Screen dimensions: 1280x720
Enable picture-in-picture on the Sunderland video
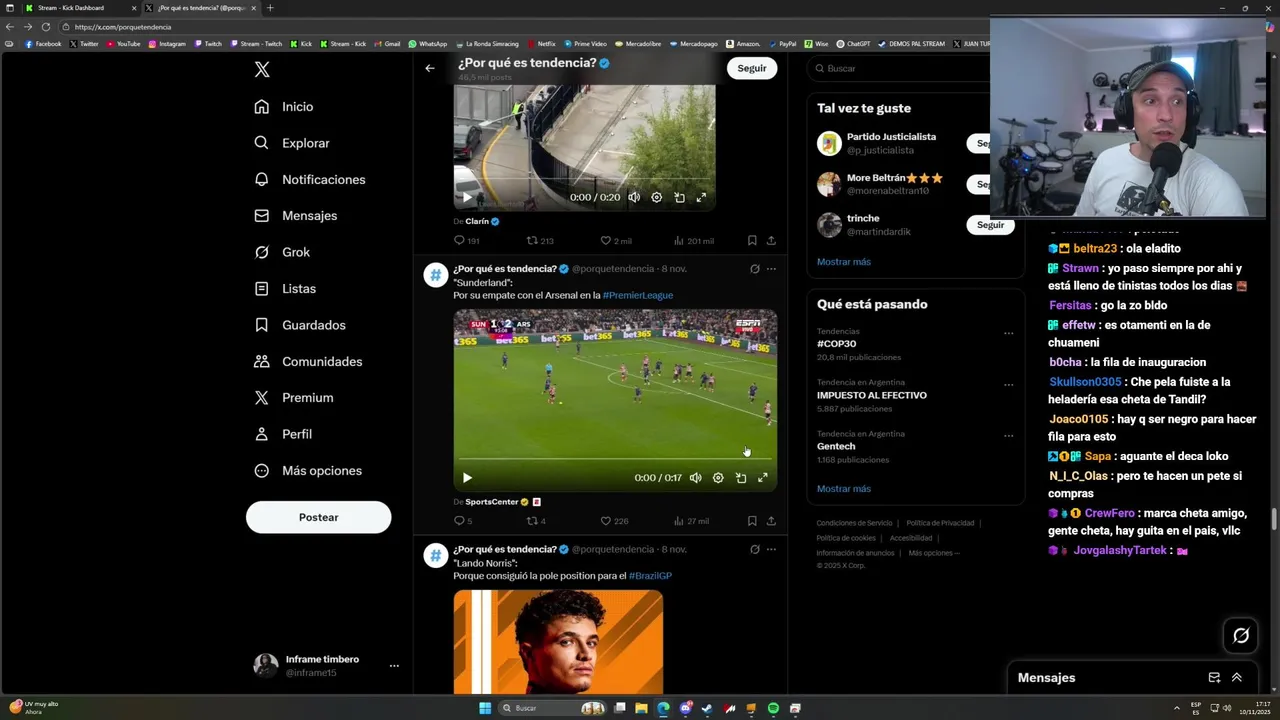(741, 478)
